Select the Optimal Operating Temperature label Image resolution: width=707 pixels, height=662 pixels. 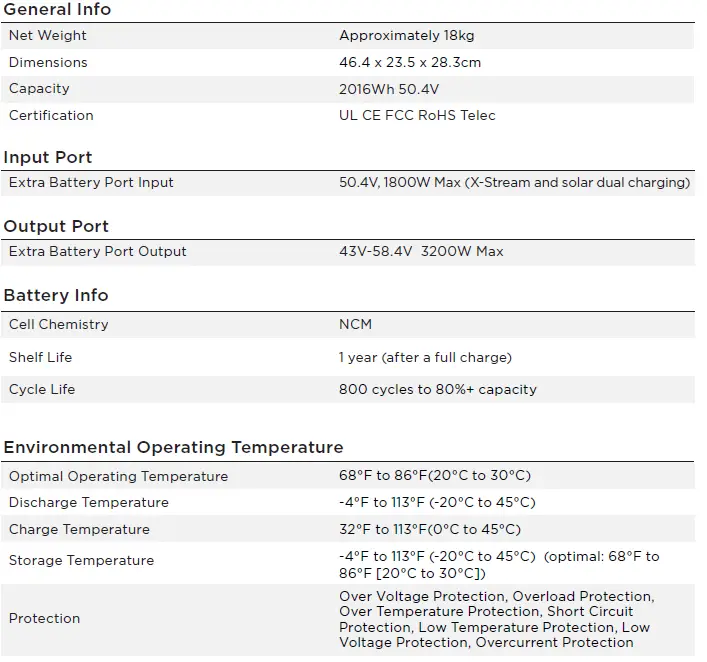point(118,476)
